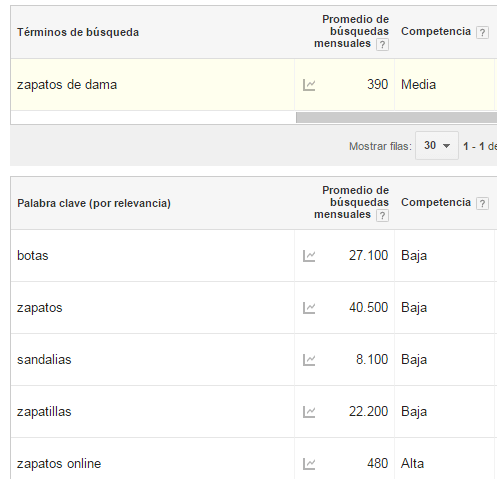Select the zapatos online keyword
Image resolution: width=497 pixels, height=479 pixels.
coord(59,464)
